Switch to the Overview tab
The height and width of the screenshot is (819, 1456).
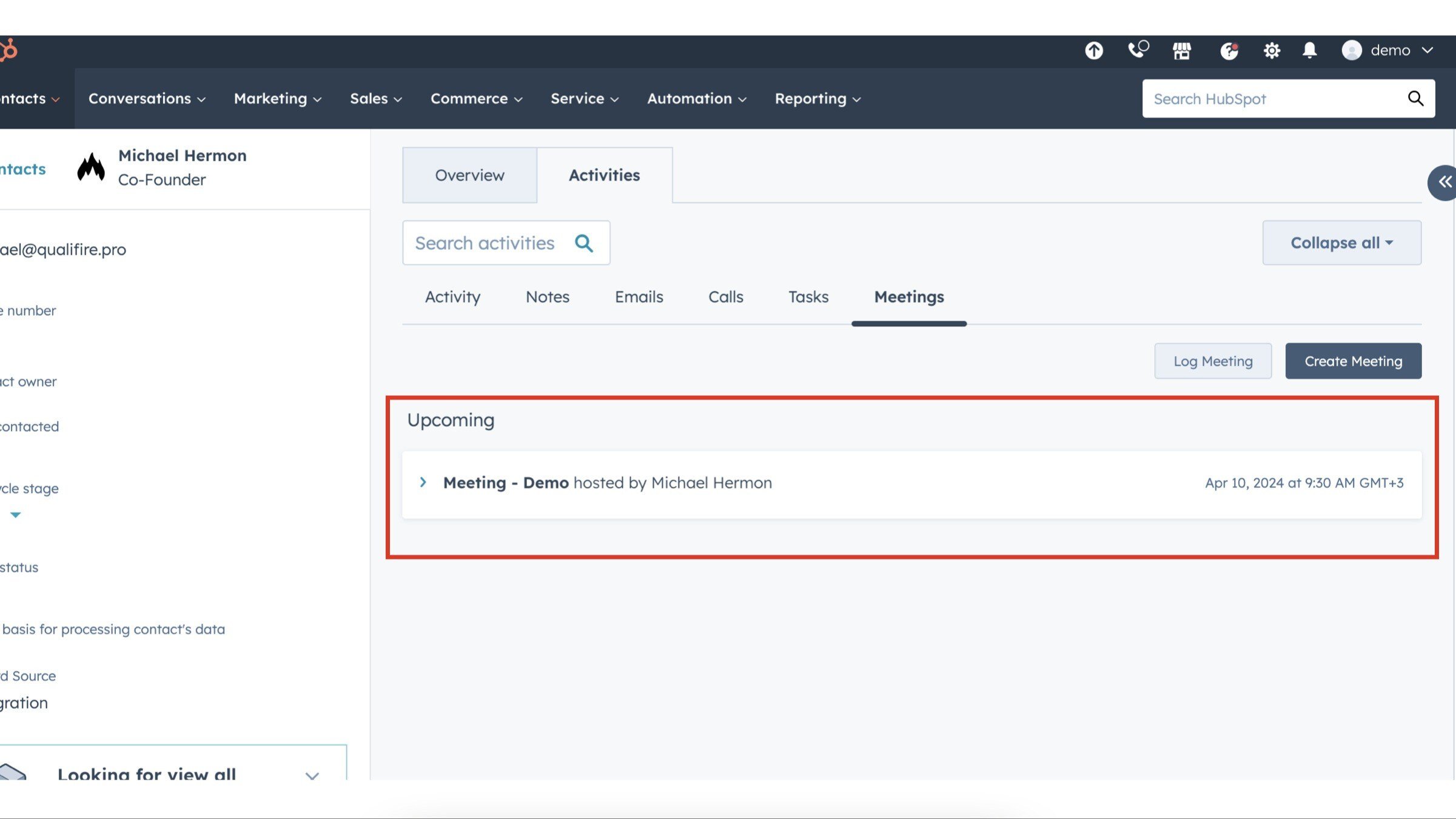[469, 175]
